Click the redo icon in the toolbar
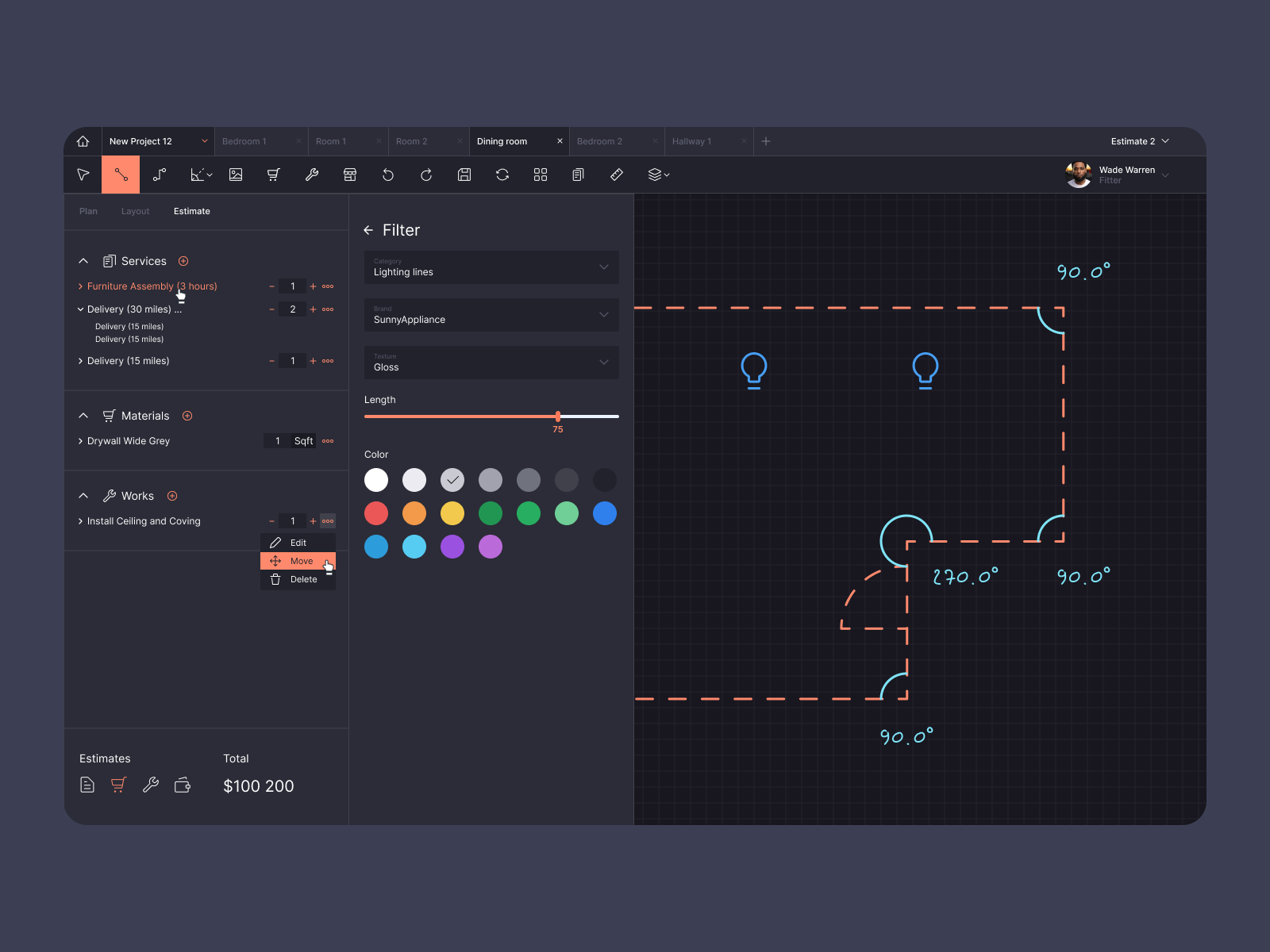 (x=426, y=175)
